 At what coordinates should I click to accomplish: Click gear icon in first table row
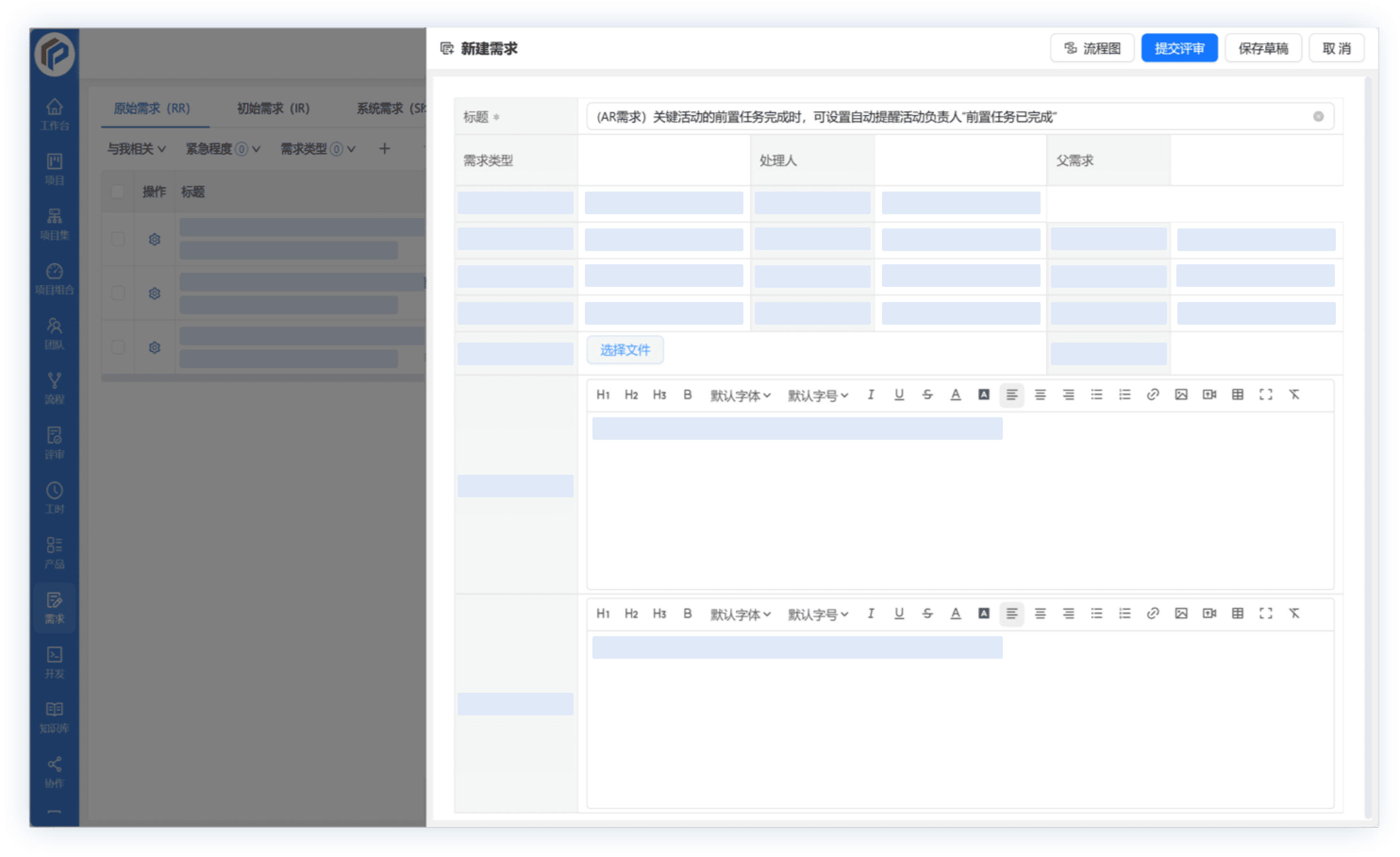coord(154,239)
